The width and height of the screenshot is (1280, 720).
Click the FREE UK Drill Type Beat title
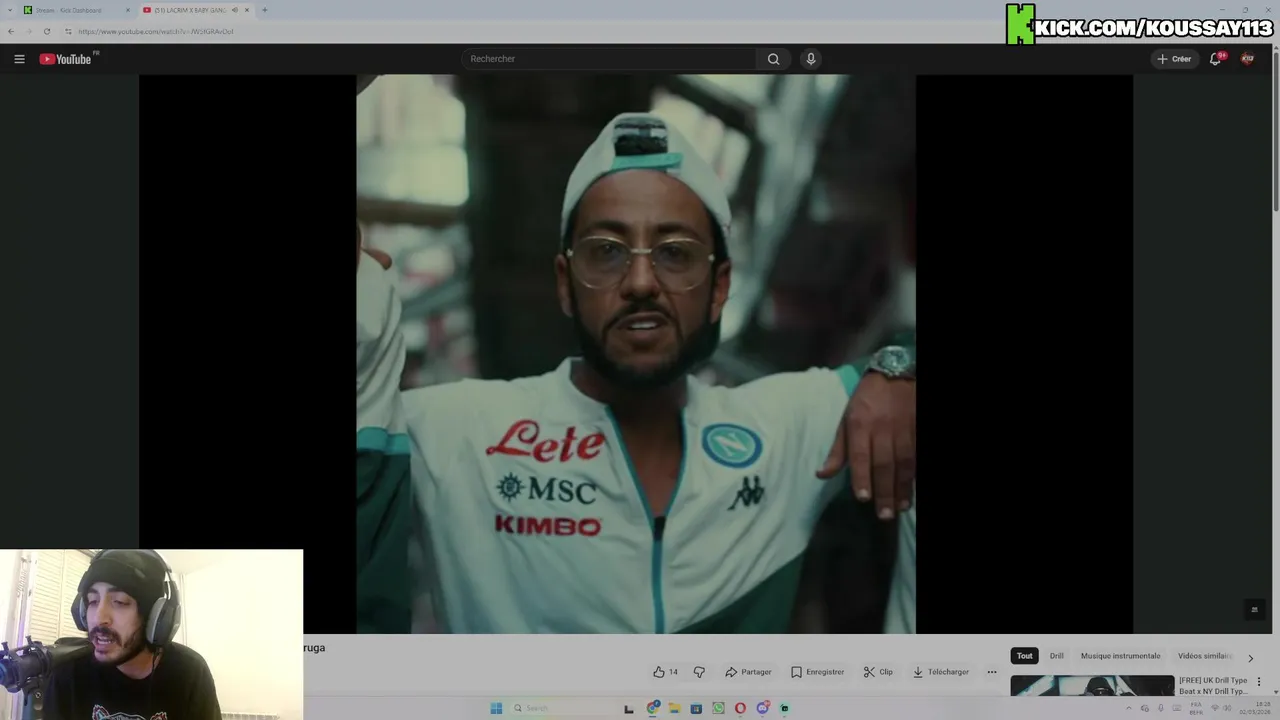pos(1213,685)
